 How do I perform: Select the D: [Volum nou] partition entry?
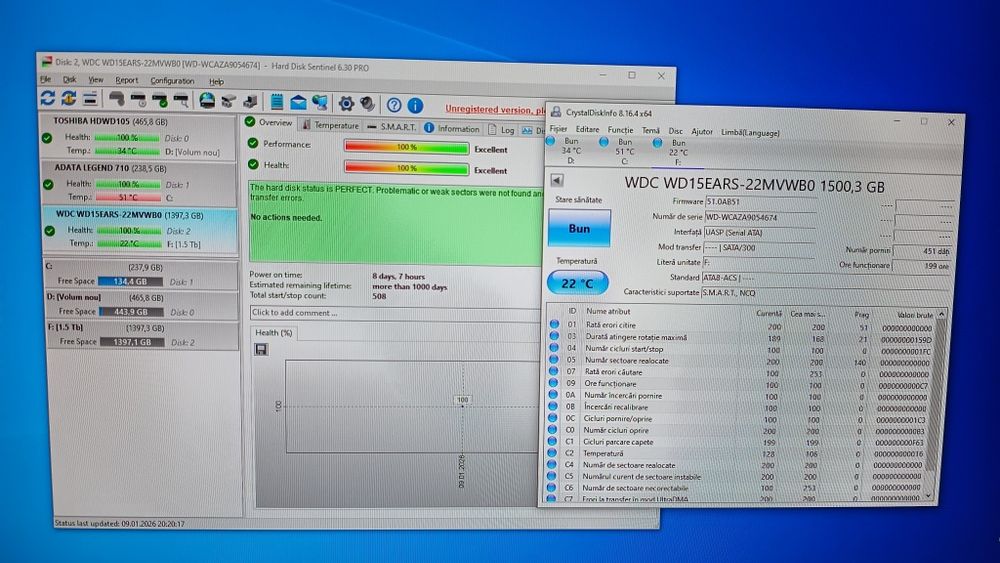pos(142,305)
